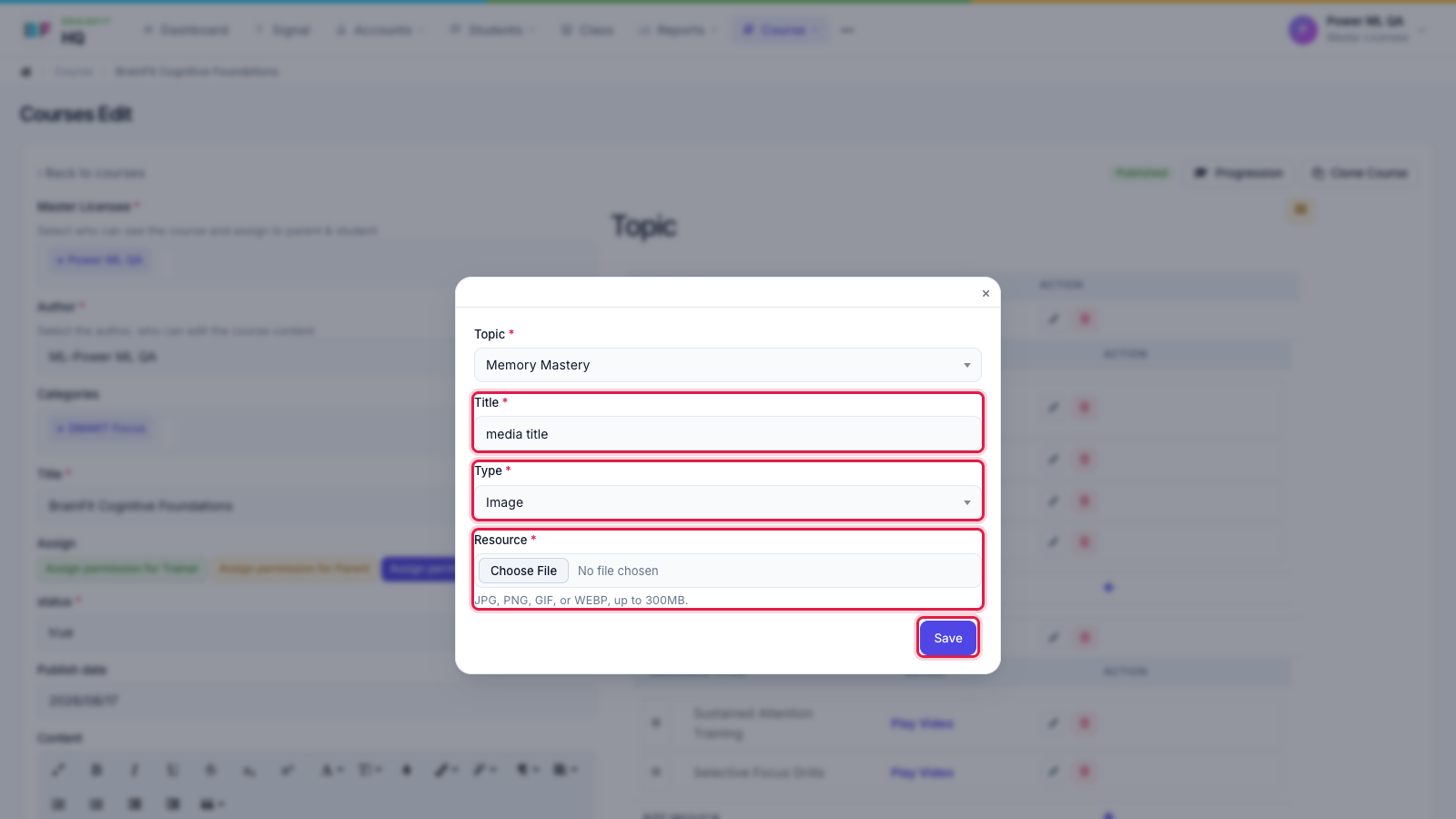Toggle Strikethrough formatting icon in editor
Viewport: 1456px width, 819px height.
[211, 770]
